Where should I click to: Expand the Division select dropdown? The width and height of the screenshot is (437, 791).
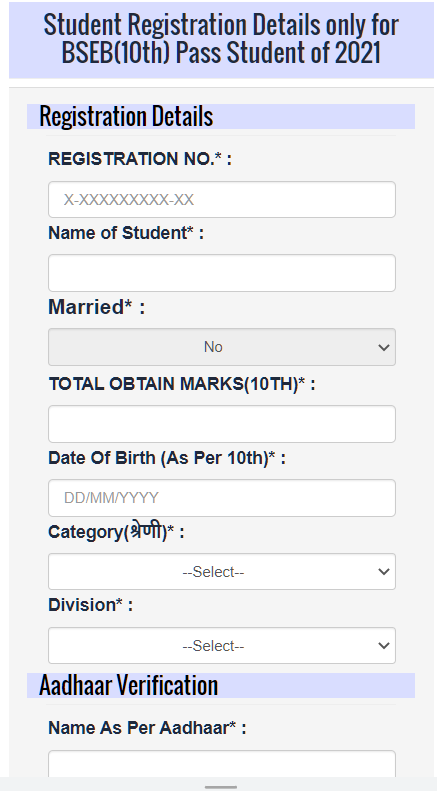[222, 646]
